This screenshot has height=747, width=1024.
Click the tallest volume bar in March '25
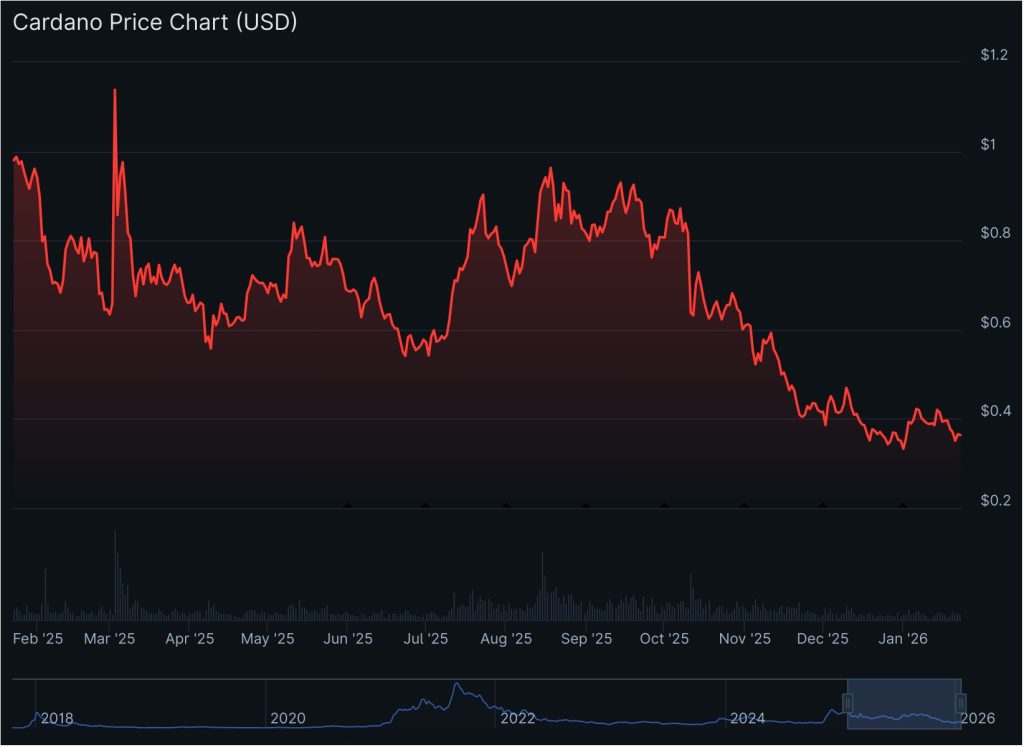[x=115, y=575]
